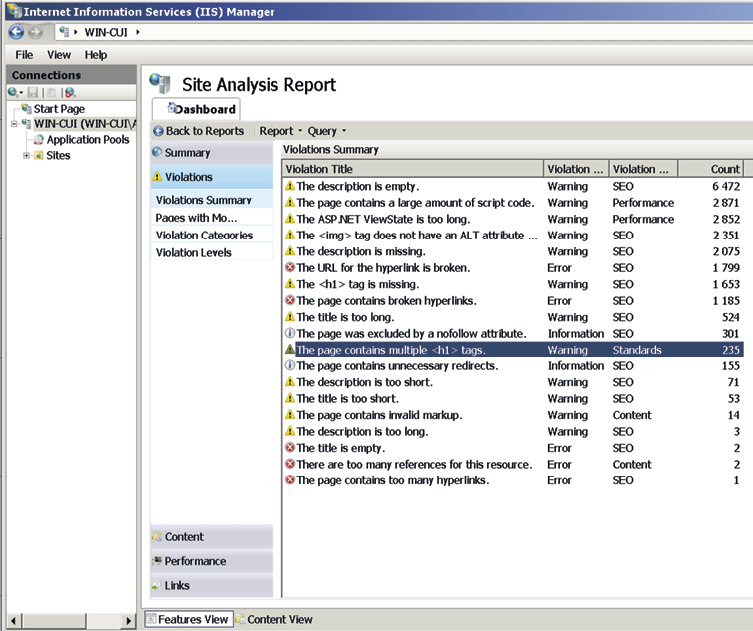
Task: Click the Site Analysis Report header icon
Action: (x=160, y=83)
